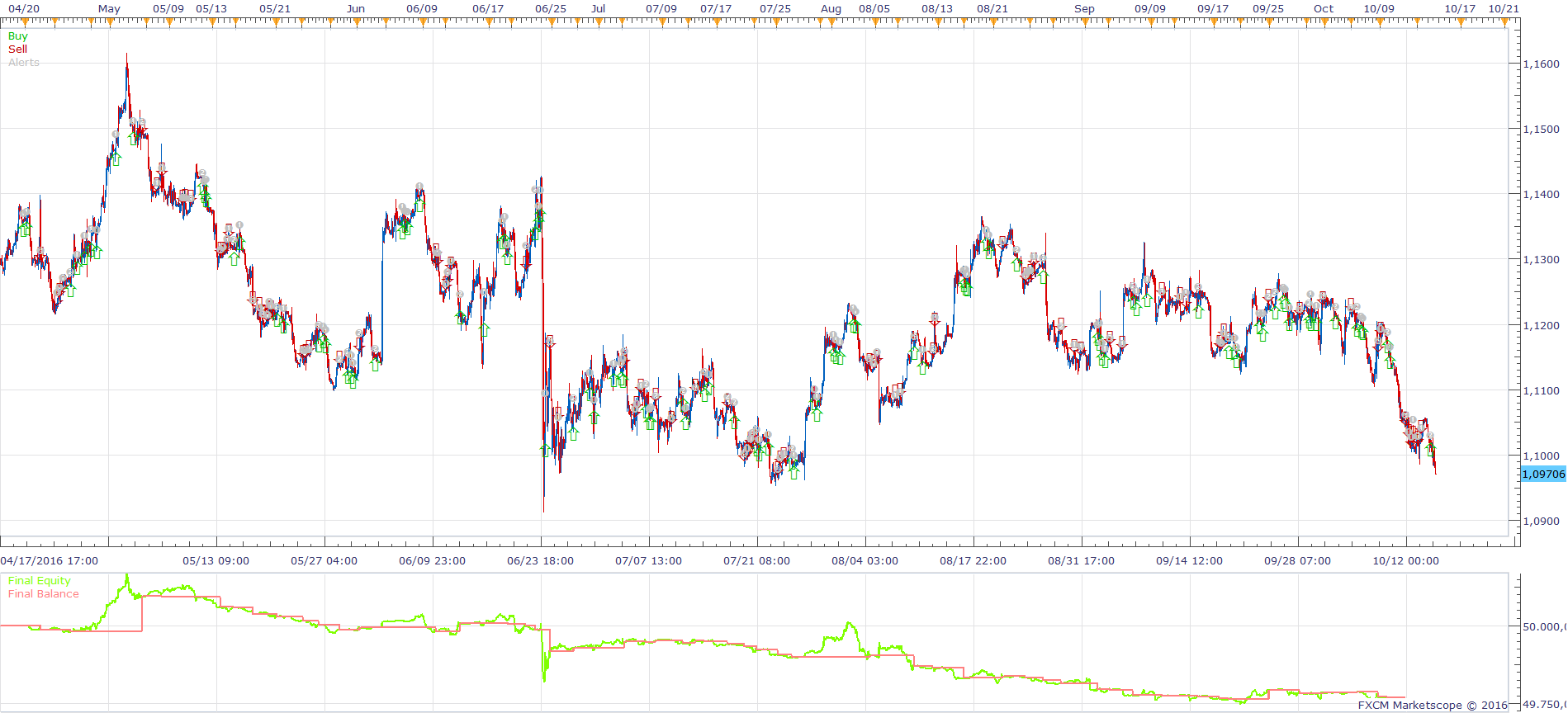Click the 06/17 top axis date
Viewport: 1568px width, 713px height.
pos(488,9)
